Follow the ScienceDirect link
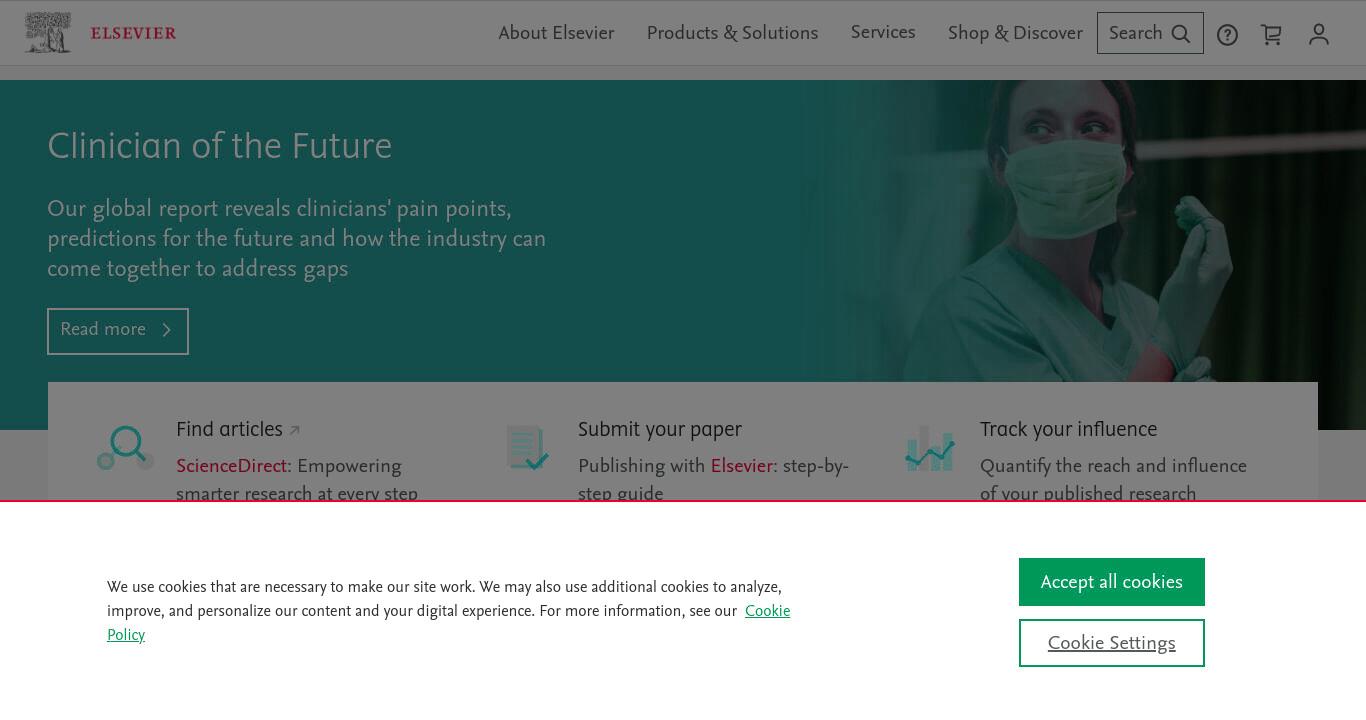 pyautogui.click(x=232, y=466)
